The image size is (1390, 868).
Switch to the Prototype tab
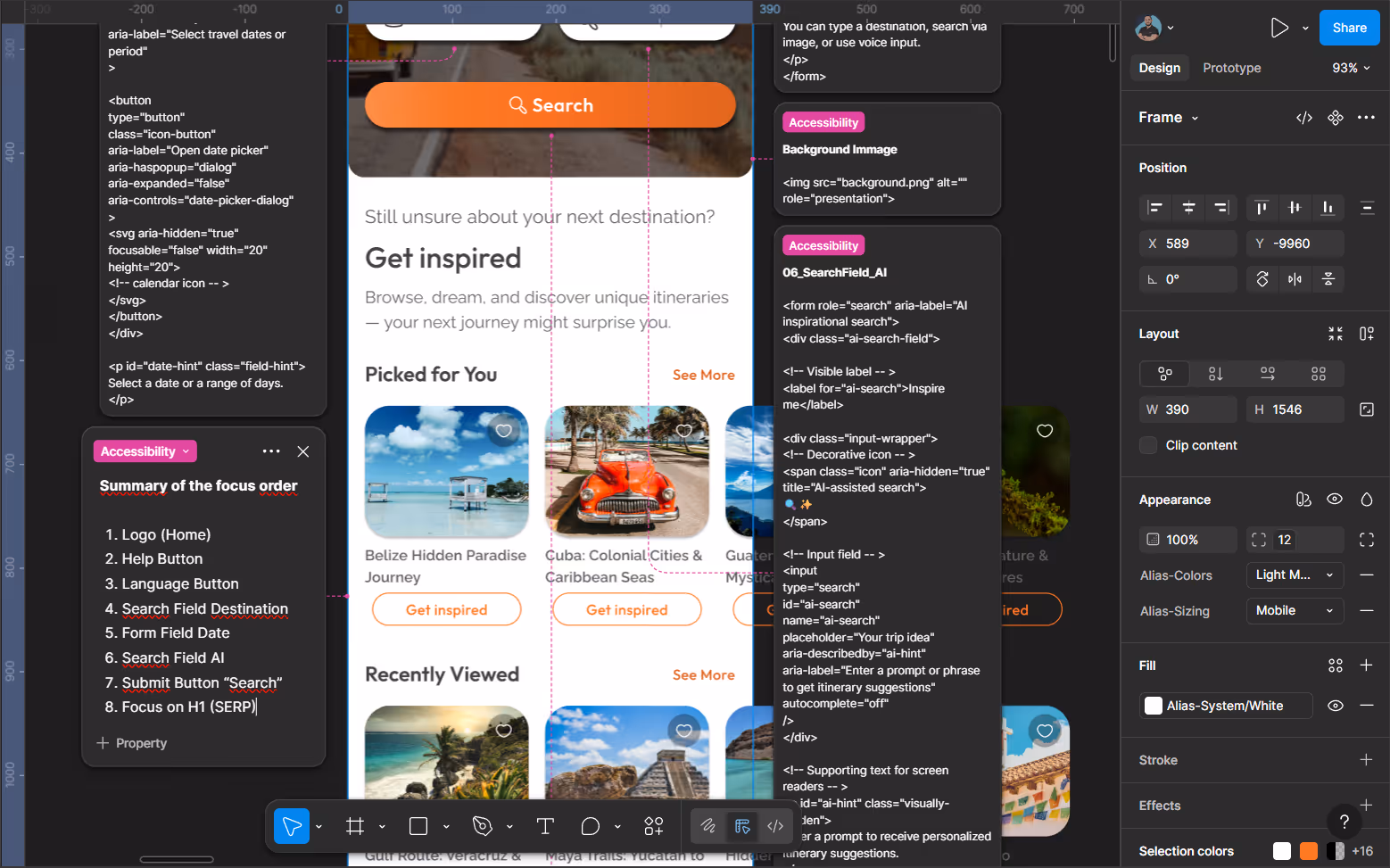pos(1231,68)
